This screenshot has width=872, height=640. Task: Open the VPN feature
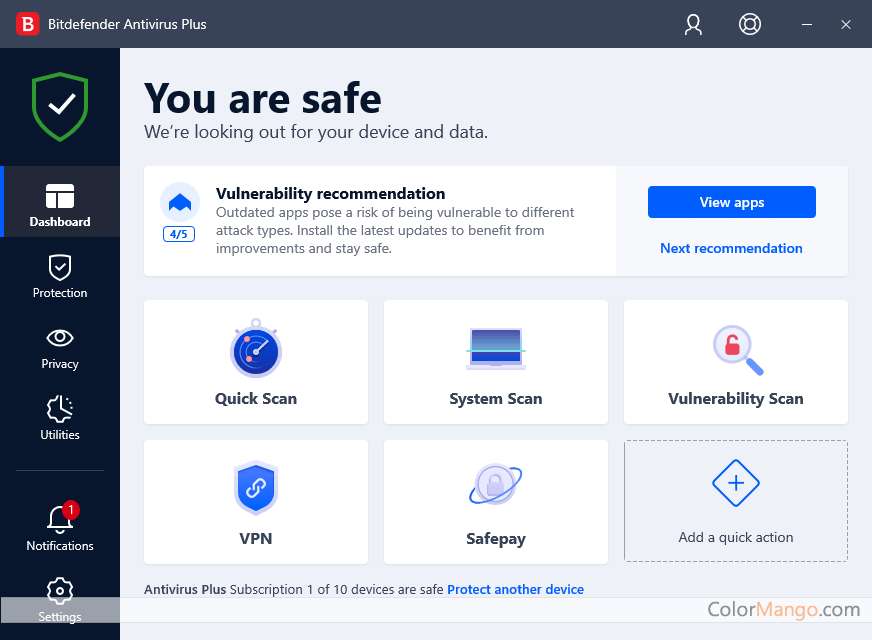tap(256, 501)
